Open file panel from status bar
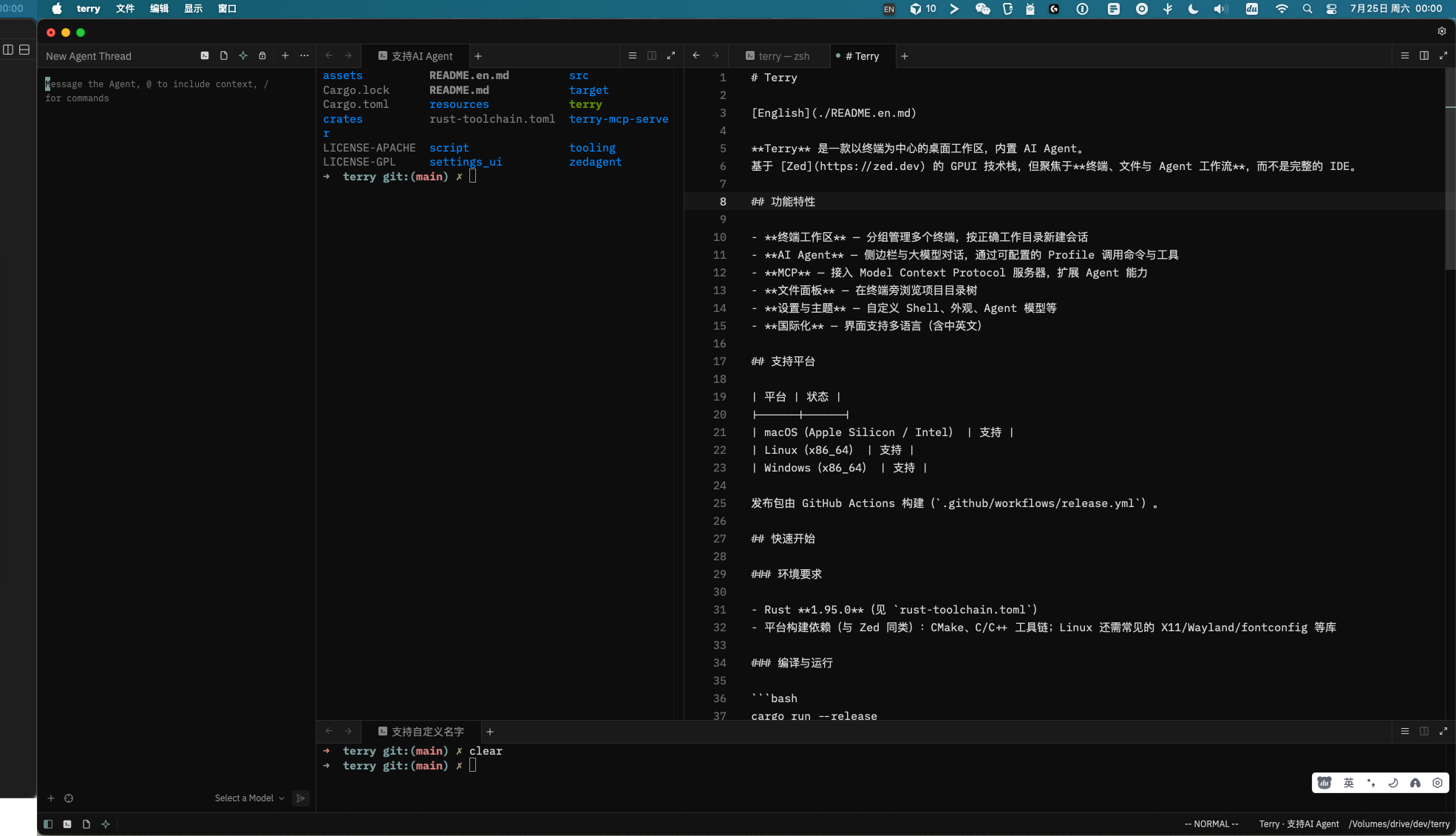Screen dimensions: 1456x836 [x=86, y=824]
